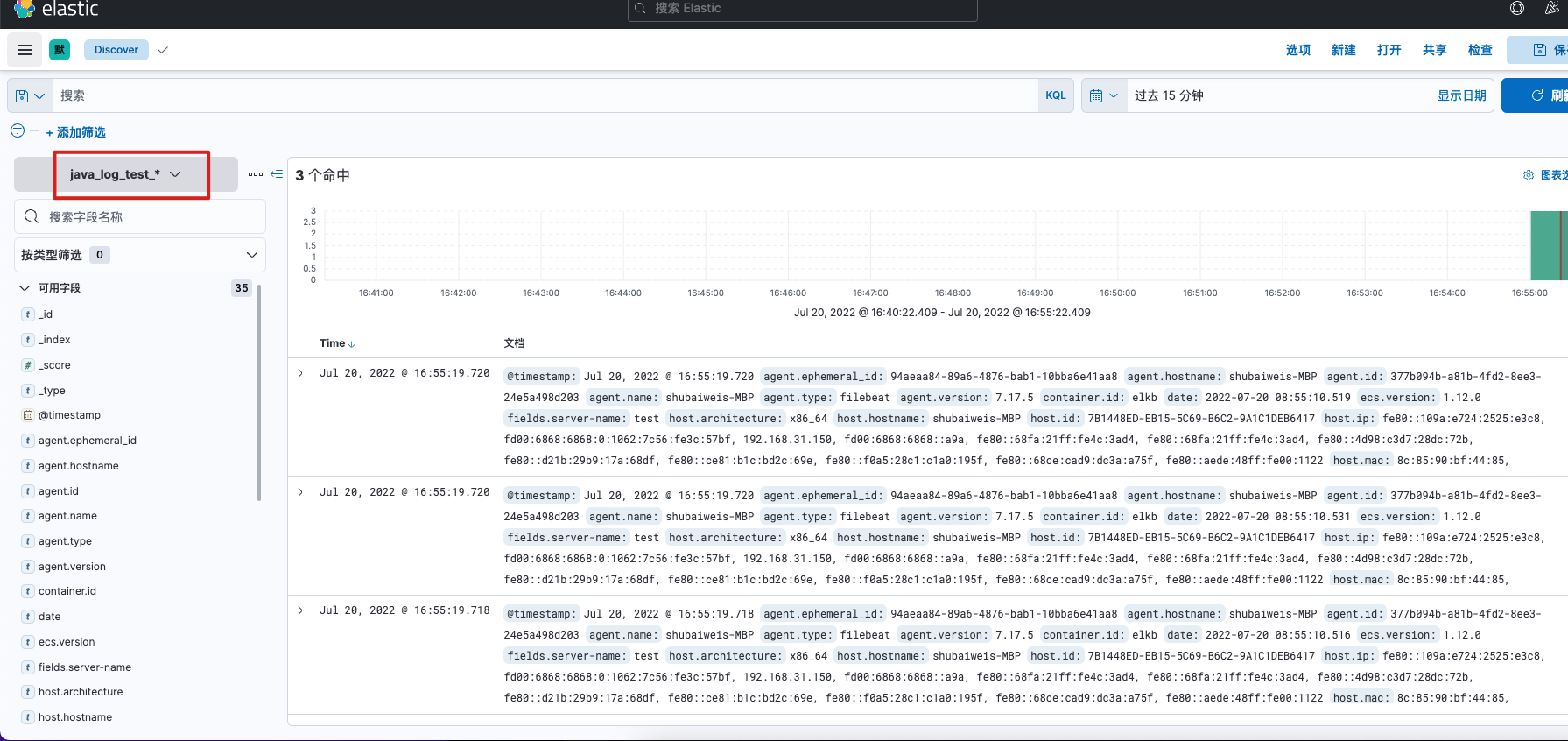
Task: Select the _index field
Action: click(54, 340)
